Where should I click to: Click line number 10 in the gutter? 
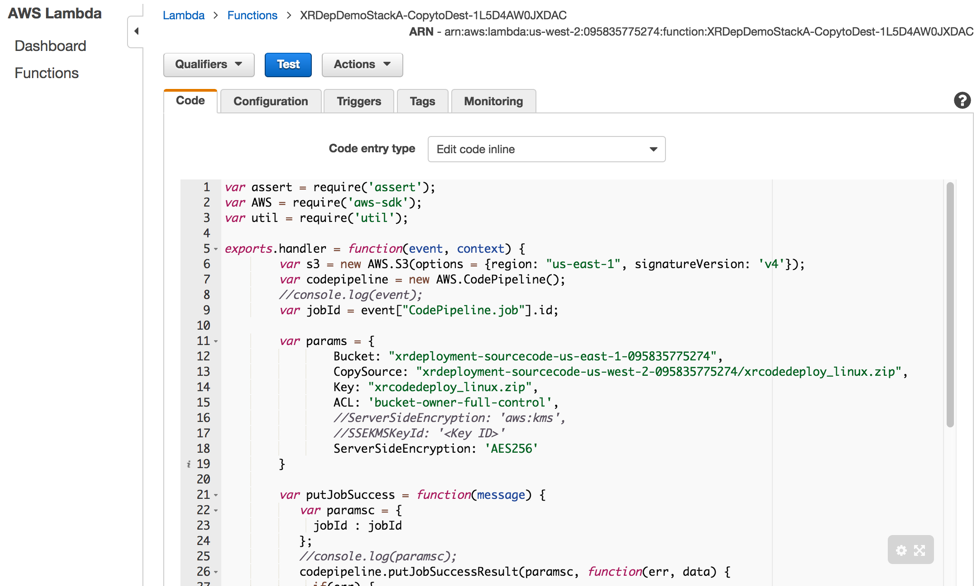[203, 326]
